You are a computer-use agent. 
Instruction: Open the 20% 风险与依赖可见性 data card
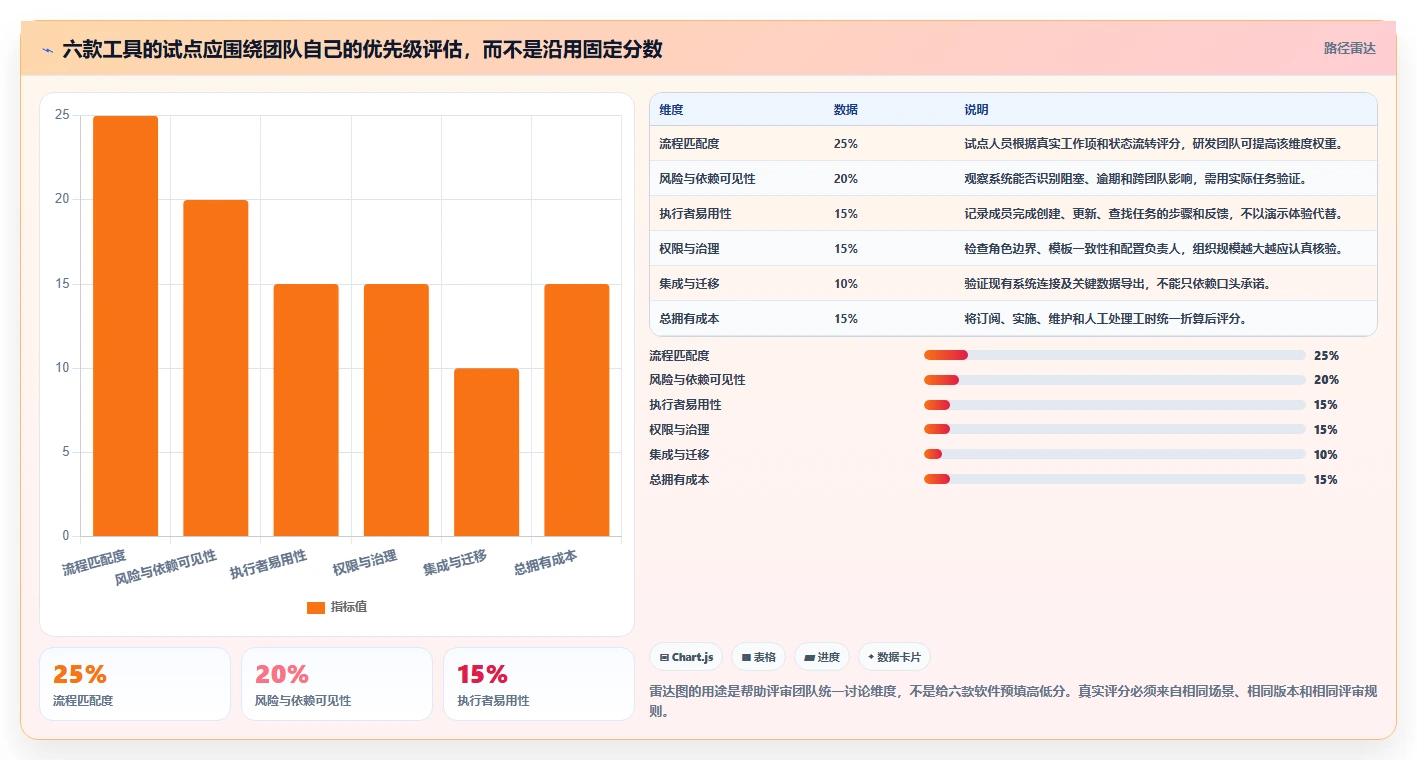click(x=337, y=684)
